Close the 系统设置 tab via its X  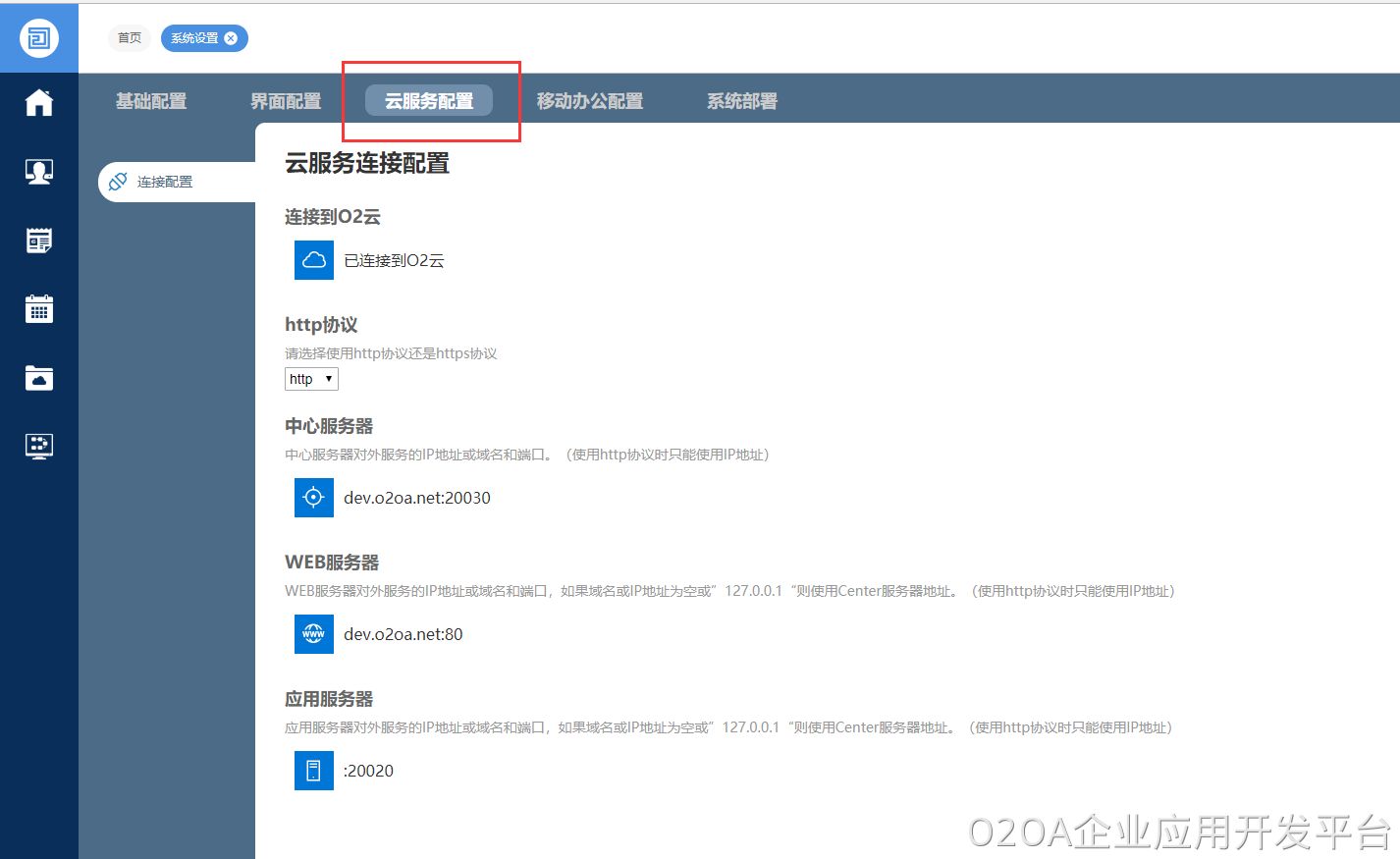coord(231,38)
